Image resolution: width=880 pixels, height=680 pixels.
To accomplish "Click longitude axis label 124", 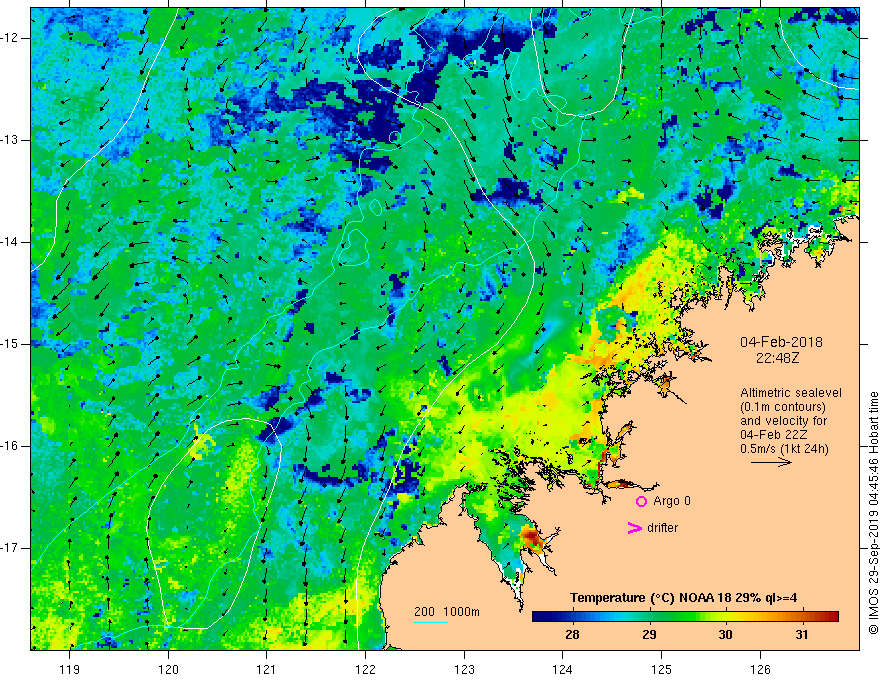I will tap(563, 669).
